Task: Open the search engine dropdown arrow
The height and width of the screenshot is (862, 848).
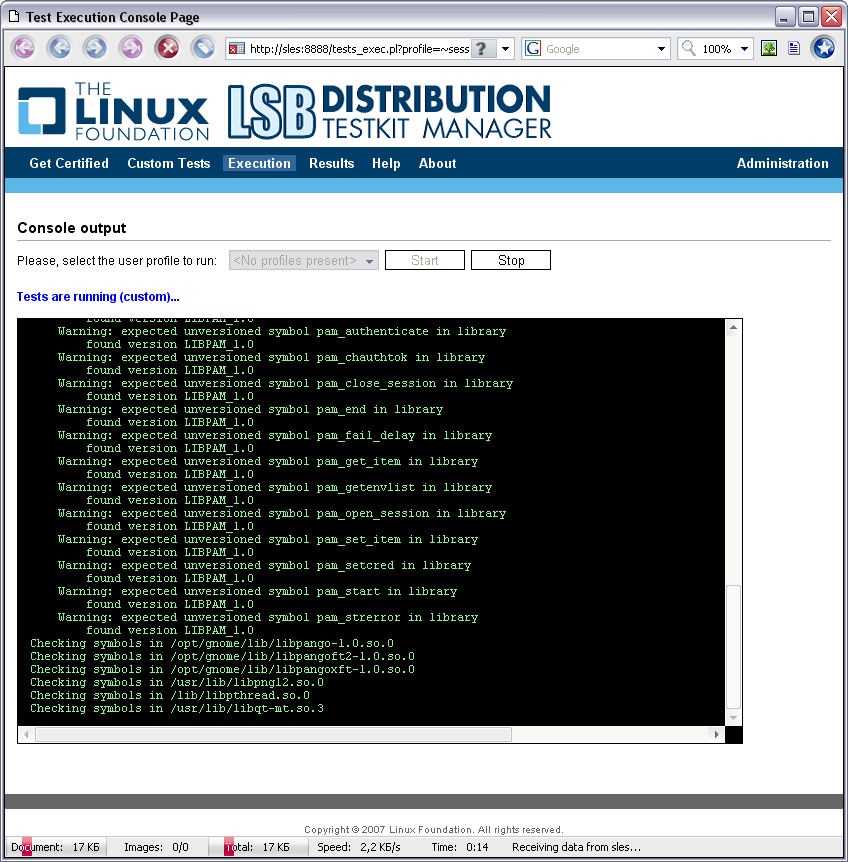Action: (x=662, y=49)
